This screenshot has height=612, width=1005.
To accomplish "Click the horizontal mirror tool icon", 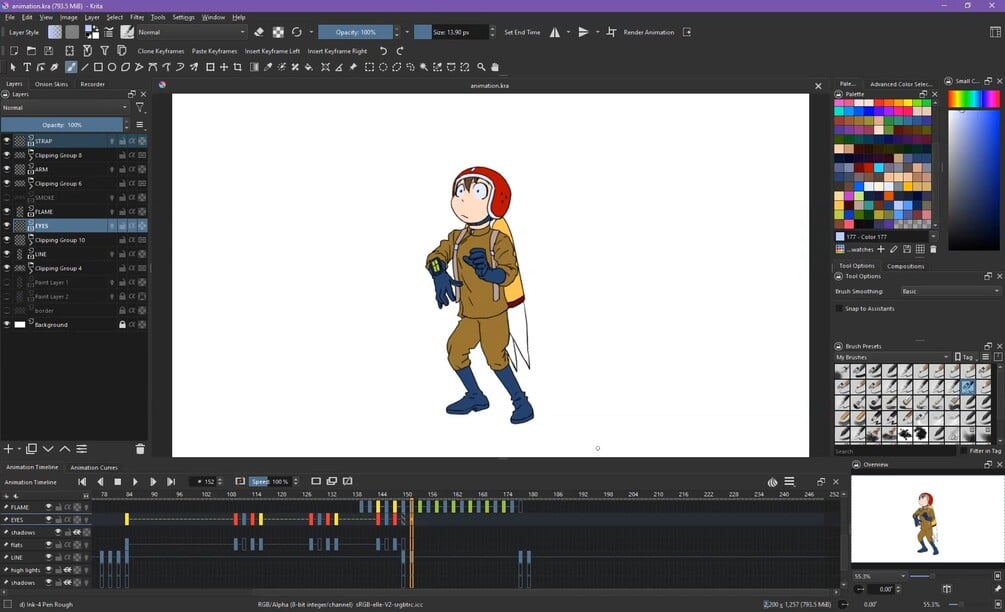I will click(555, 32).
